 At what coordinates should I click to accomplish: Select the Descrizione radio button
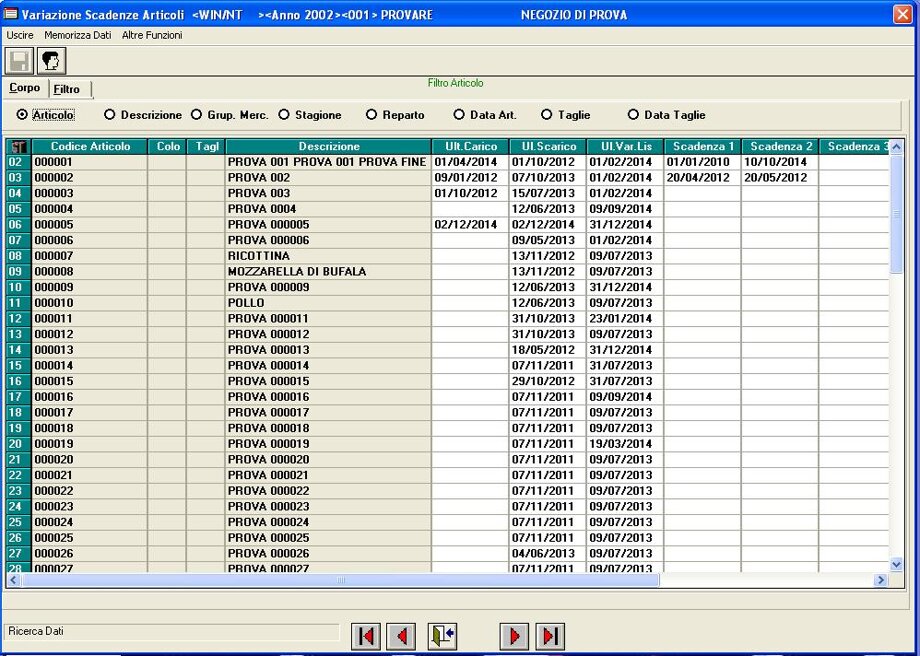point(110,115)
